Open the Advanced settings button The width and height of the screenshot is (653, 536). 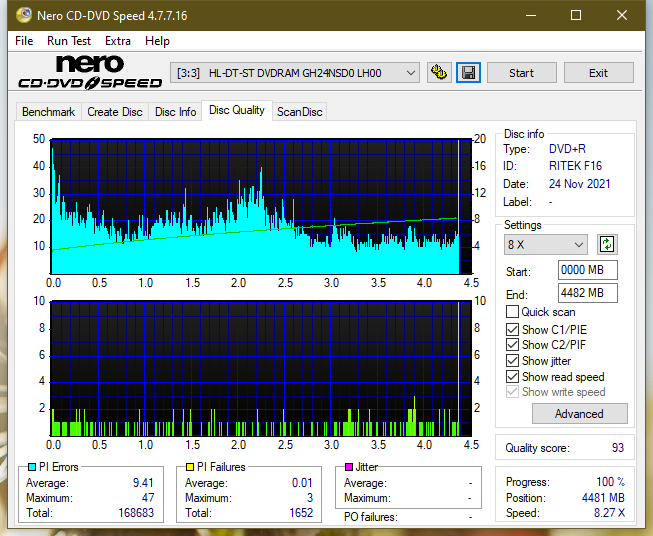[579, 414]
